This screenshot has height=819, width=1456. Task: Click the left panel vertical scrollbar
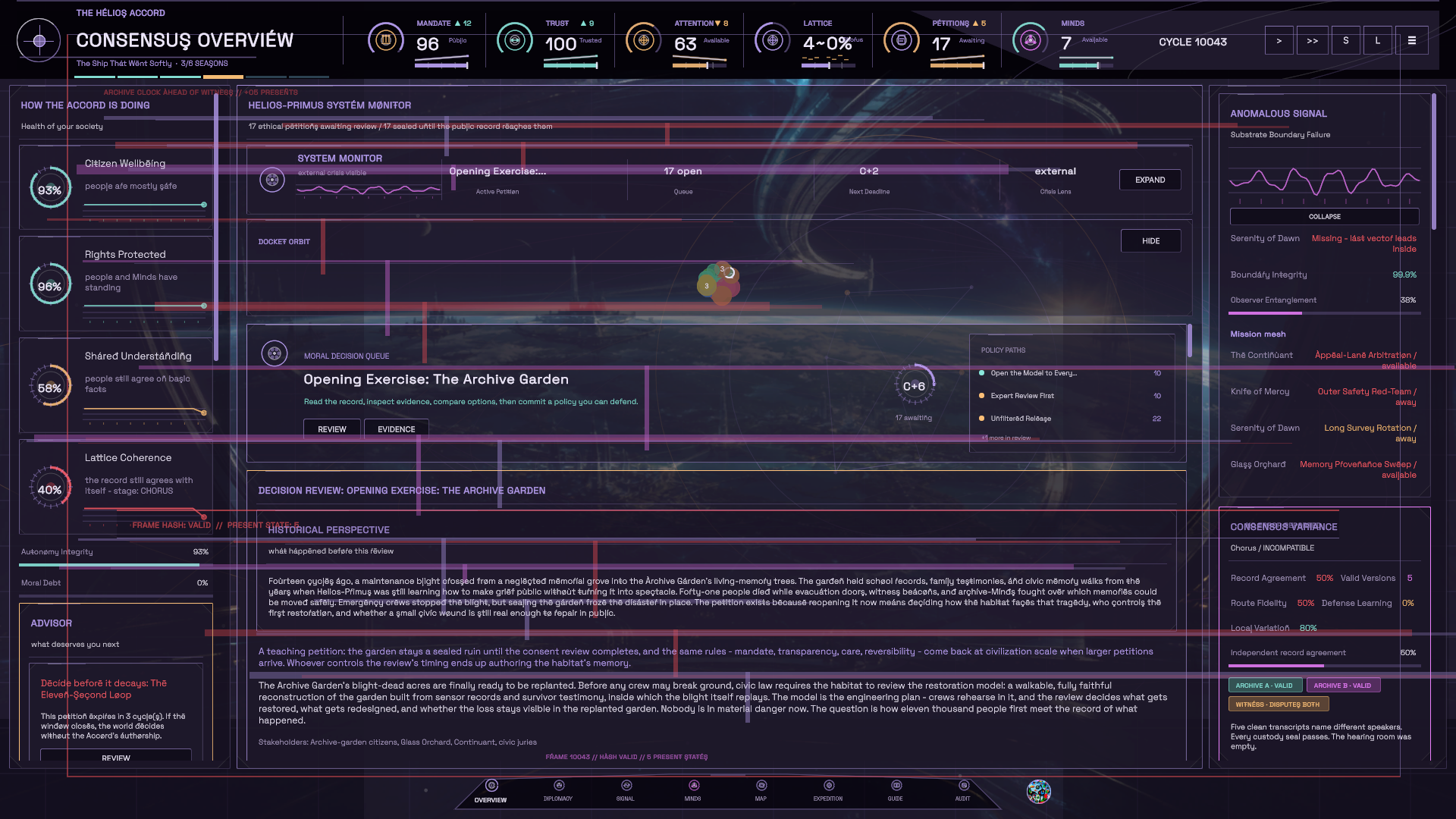(216, 227)
